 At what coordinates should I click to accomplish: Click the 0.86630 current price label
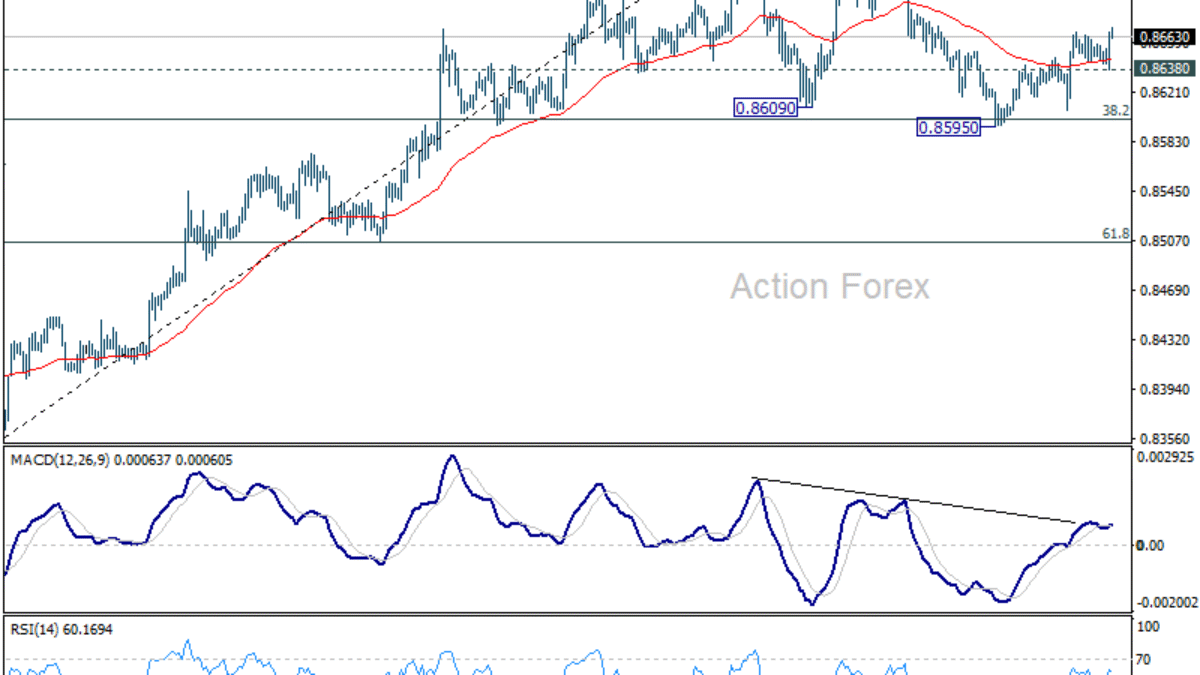coord(1165,37)
